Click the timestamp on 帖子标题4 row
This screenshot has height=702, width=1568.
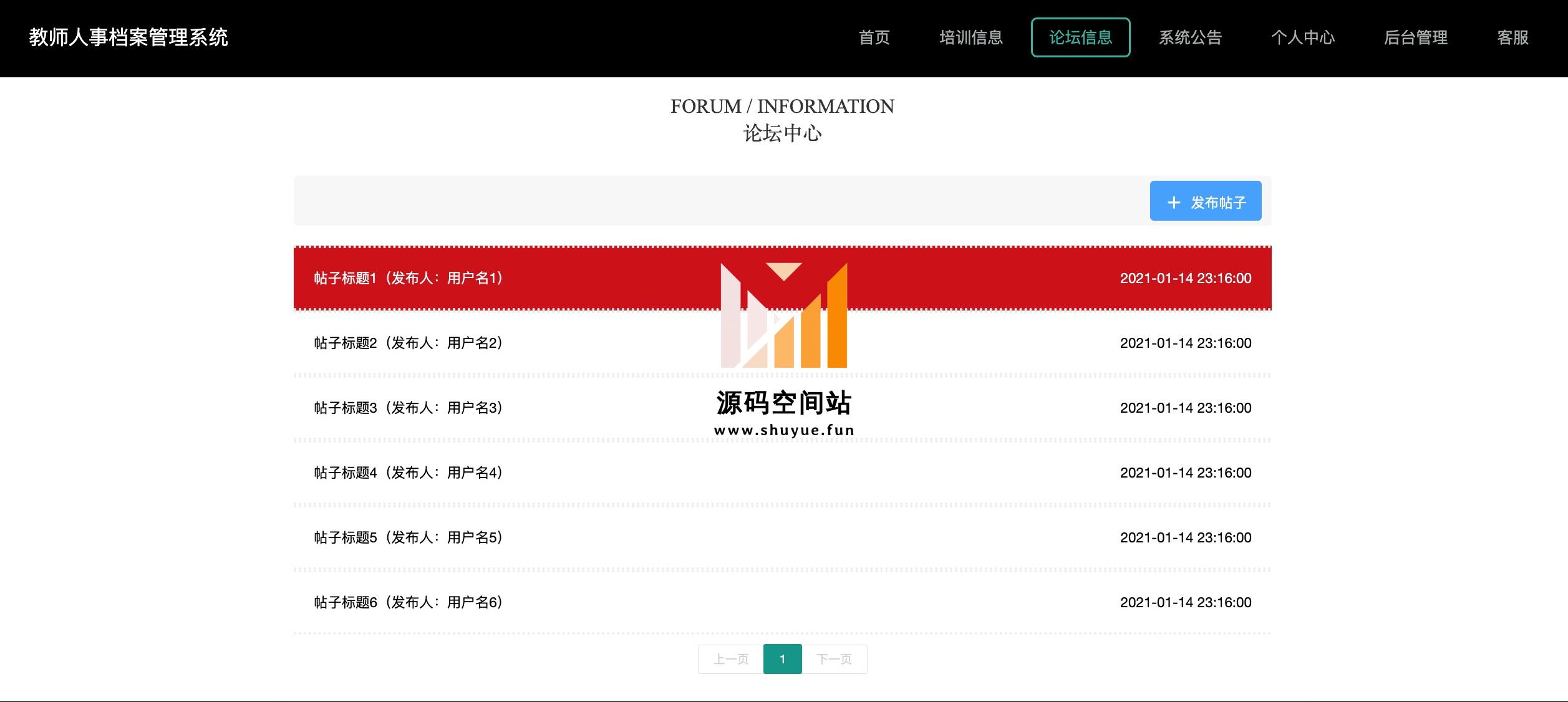click(1186, 473)
